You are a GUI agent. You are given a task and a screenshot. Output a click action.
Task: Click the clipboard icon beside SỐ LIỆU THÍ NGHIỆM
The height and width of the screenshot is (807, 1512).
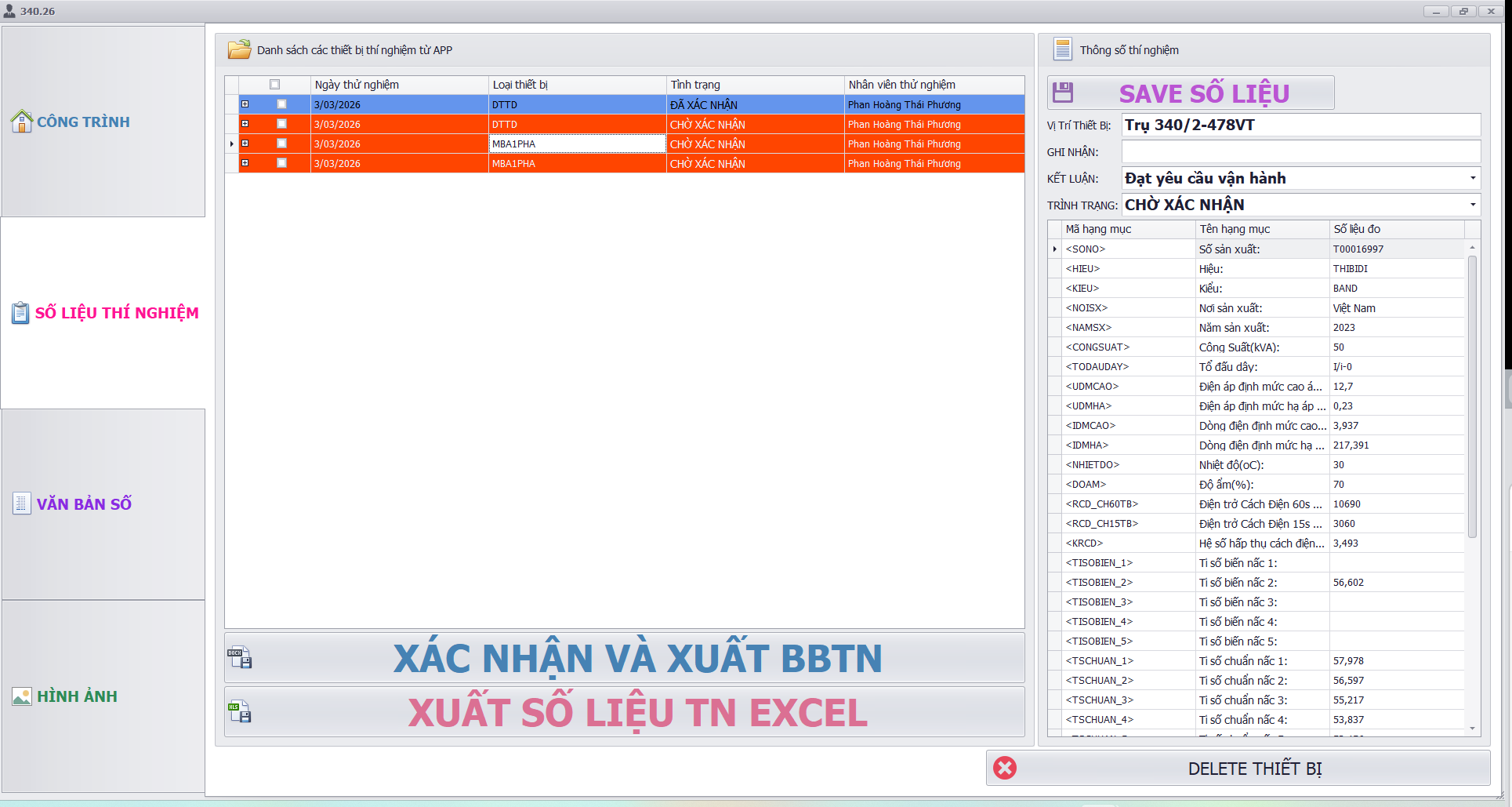click(x=20, y=313)
